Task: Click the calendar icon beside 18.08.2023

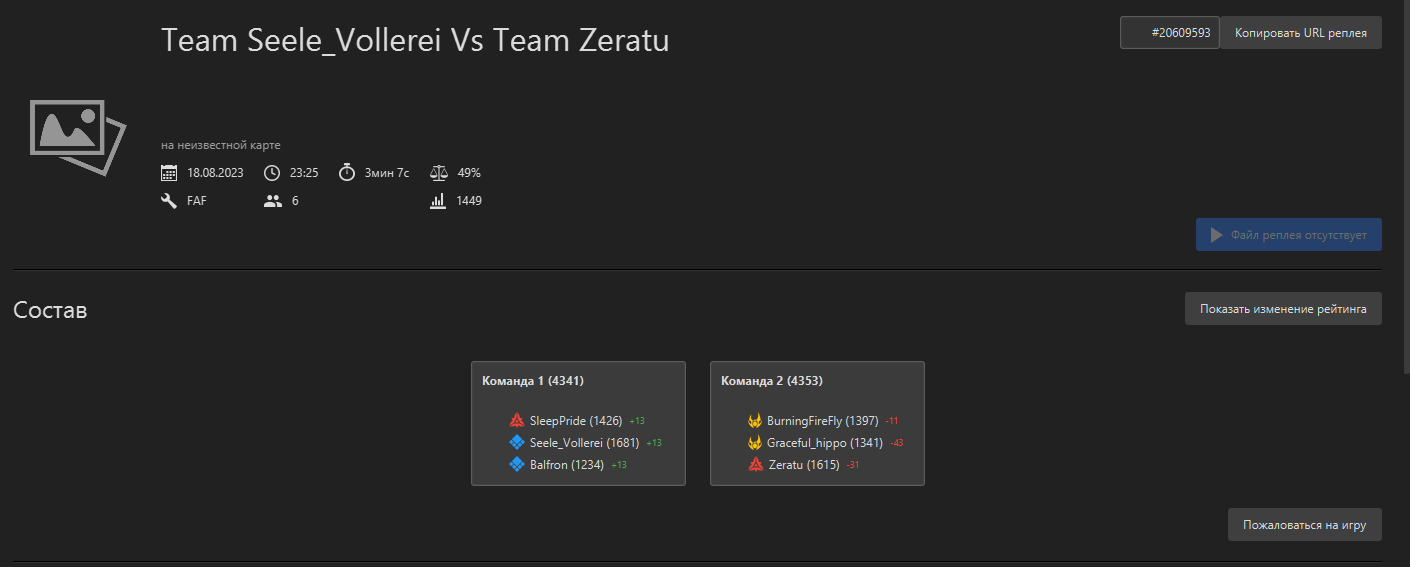Action: point(169,172)
